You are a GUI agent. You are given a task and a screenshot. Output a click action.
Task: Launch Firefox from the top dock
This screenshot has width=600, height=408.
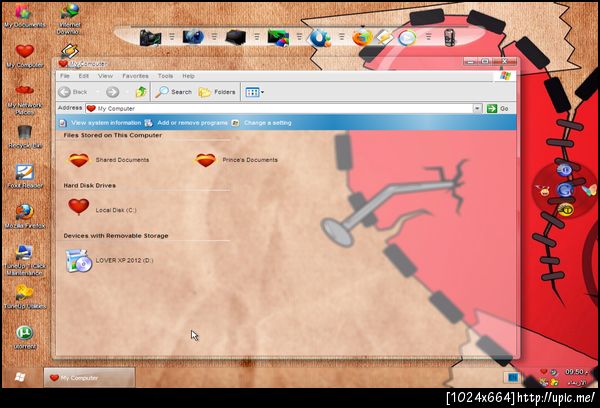click(362, 38)
